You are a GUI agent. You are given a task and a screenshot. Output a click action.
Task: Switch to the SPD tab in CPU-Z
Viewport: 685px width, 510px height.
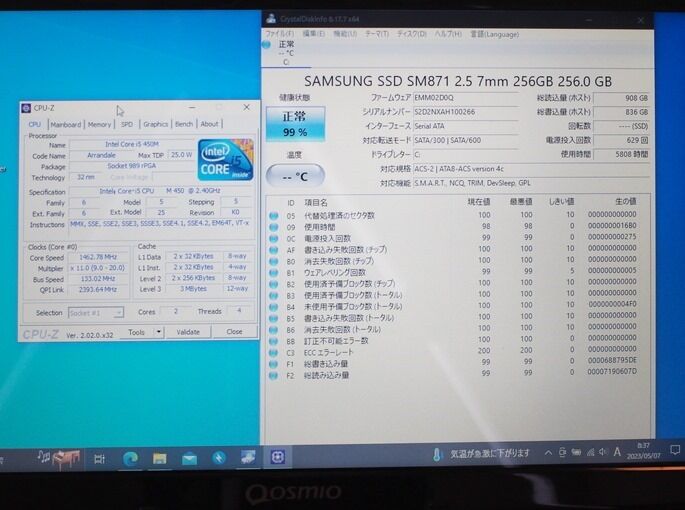pyautogui.click(x=127, y=124)
